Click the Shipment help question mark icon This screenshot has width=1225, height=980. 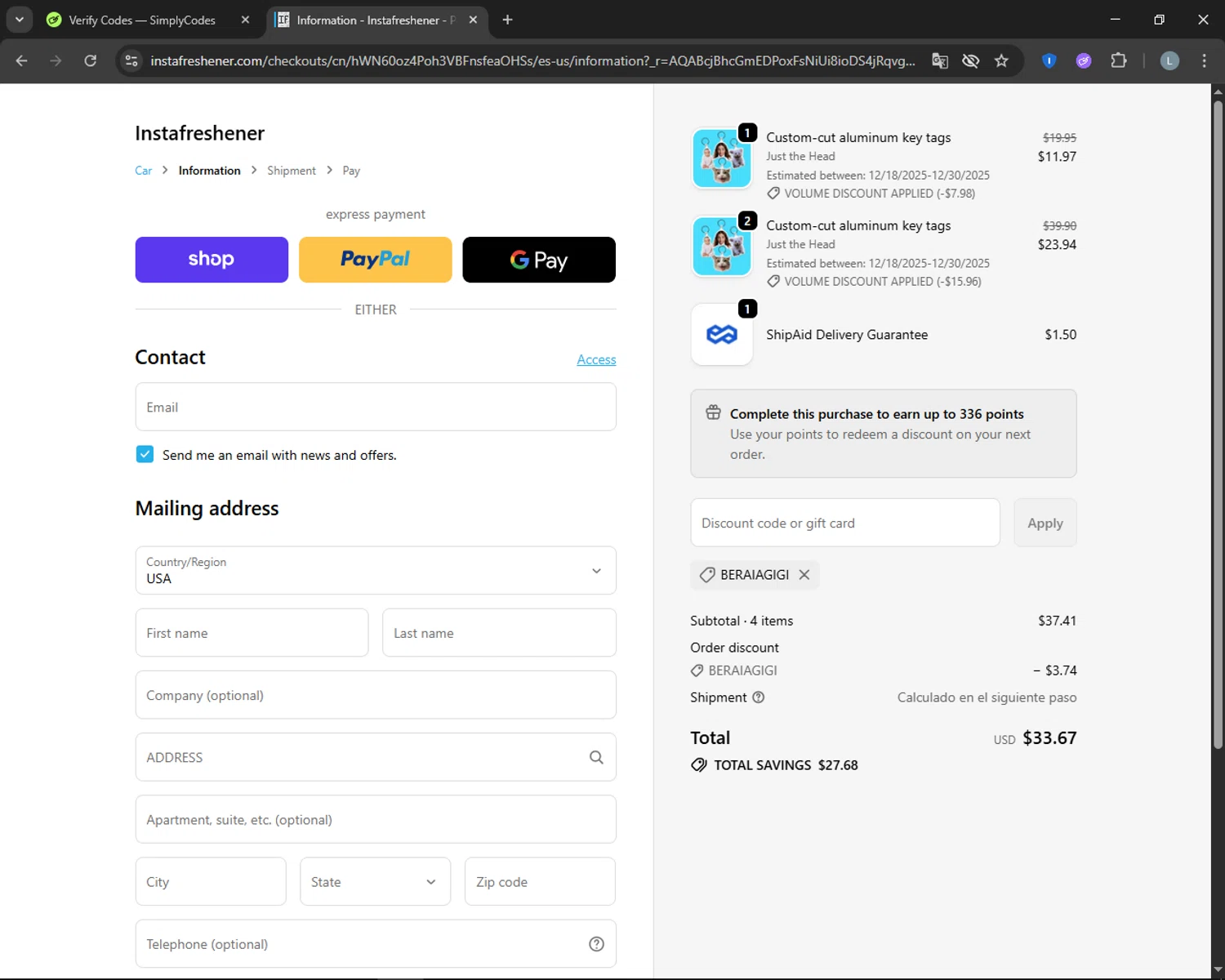tap(758, 697)
